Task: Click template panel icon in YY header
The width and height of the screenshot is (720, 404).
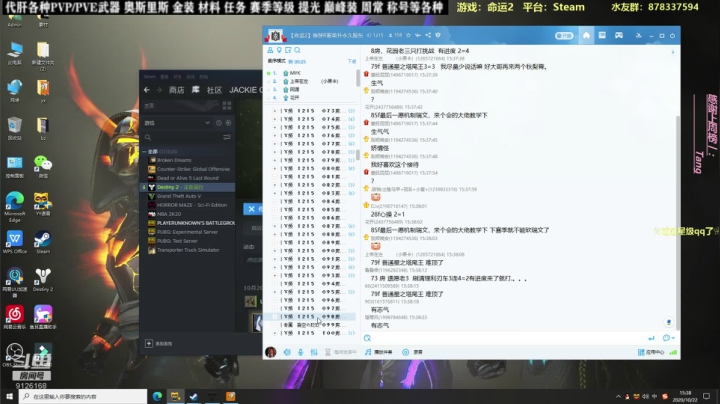Action: [x=602, y=35]
